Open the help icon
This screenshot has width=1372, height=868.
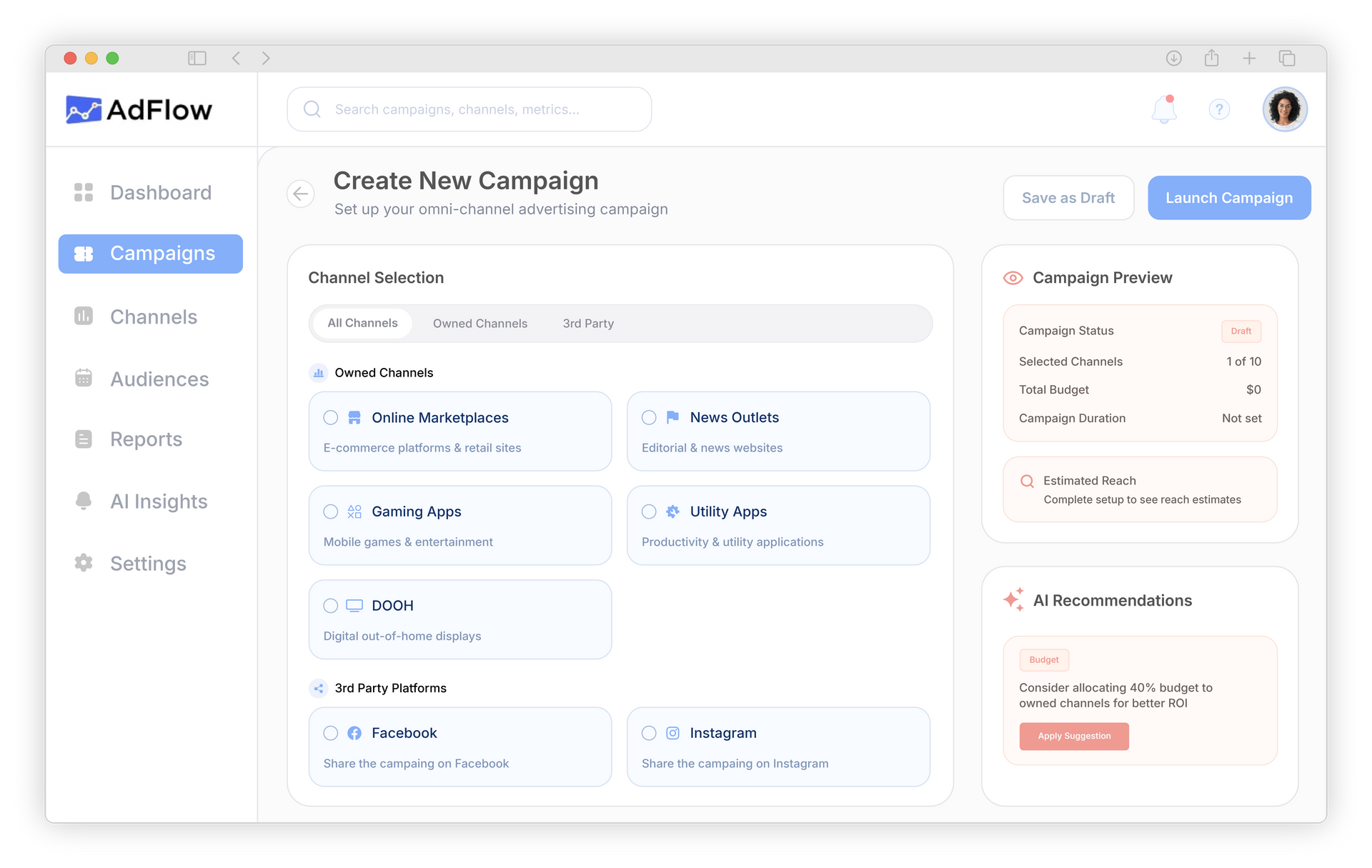1220,109
